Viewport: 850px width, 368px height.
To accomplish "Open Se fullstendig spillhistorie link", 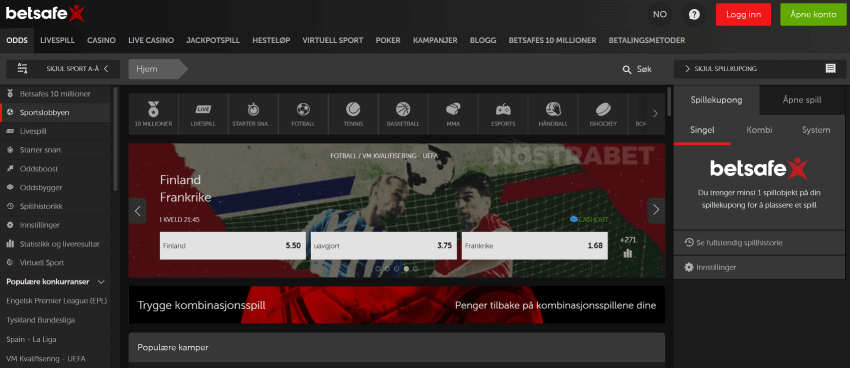I will pos(759,243).
